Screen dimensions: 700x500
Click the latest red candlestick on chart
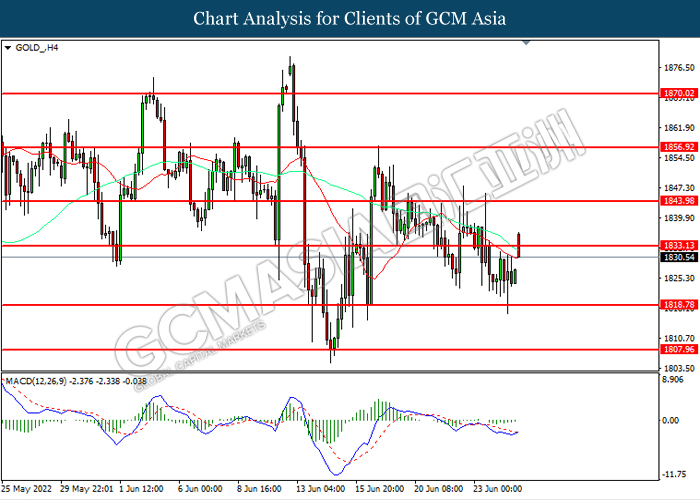[x=519, y=245]
